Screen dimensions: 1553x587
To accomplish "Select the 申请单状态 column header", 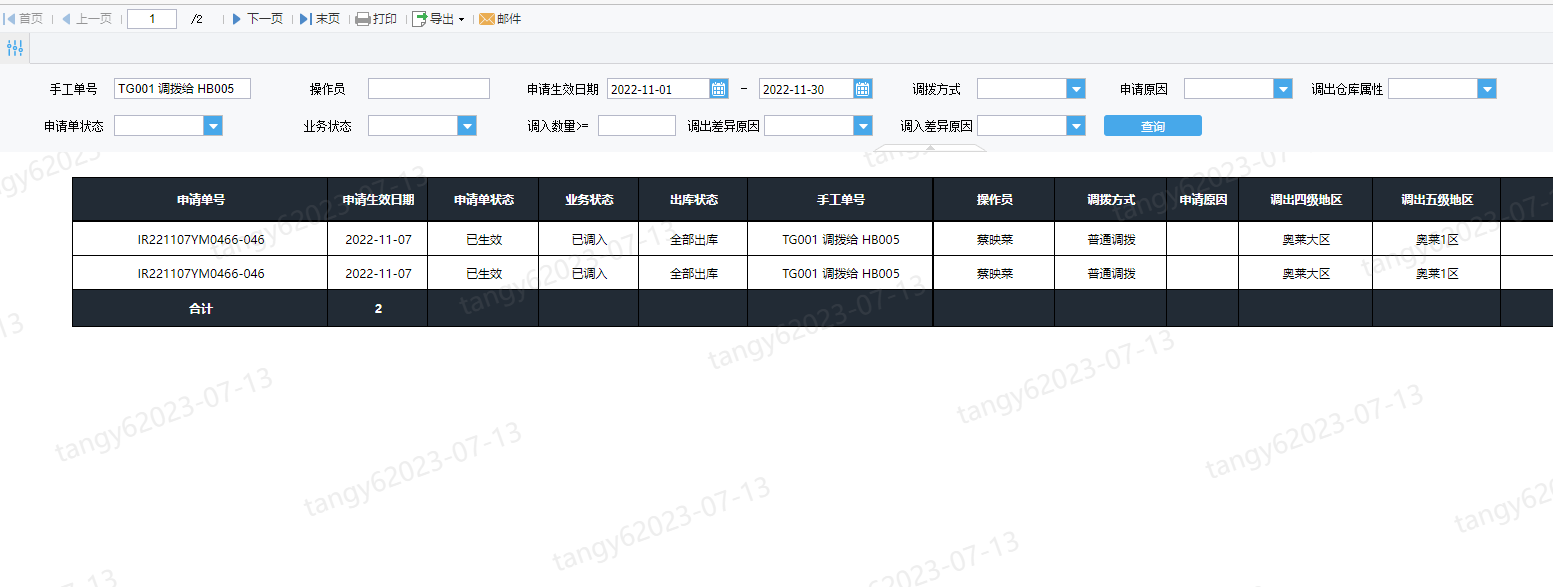I will [x=484, y=199].
